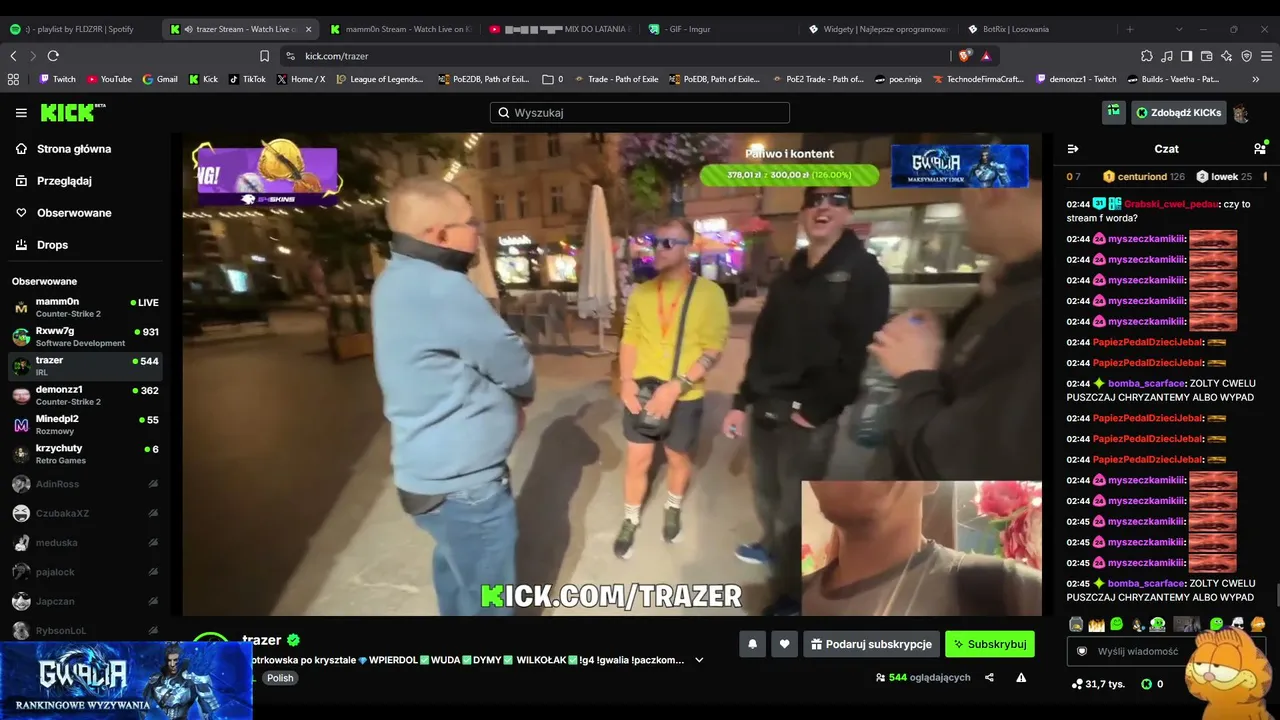The width and height of the screenshot is (1280, 720).
Task: Click the Paliwo i kontent donation goal bar
Action: 789,175
